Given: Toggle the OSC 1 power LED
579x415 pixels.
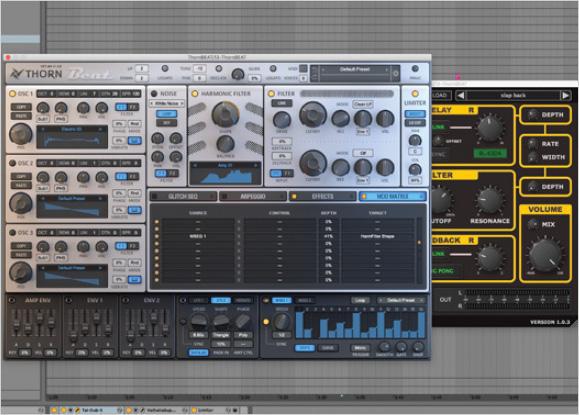Looking at the screenshot, I should click(12, 93).
